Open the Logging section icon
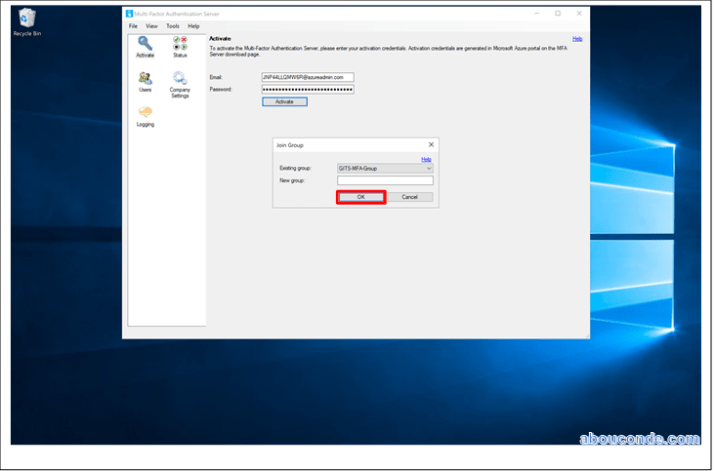714x471 pixels. click(145, 114)
